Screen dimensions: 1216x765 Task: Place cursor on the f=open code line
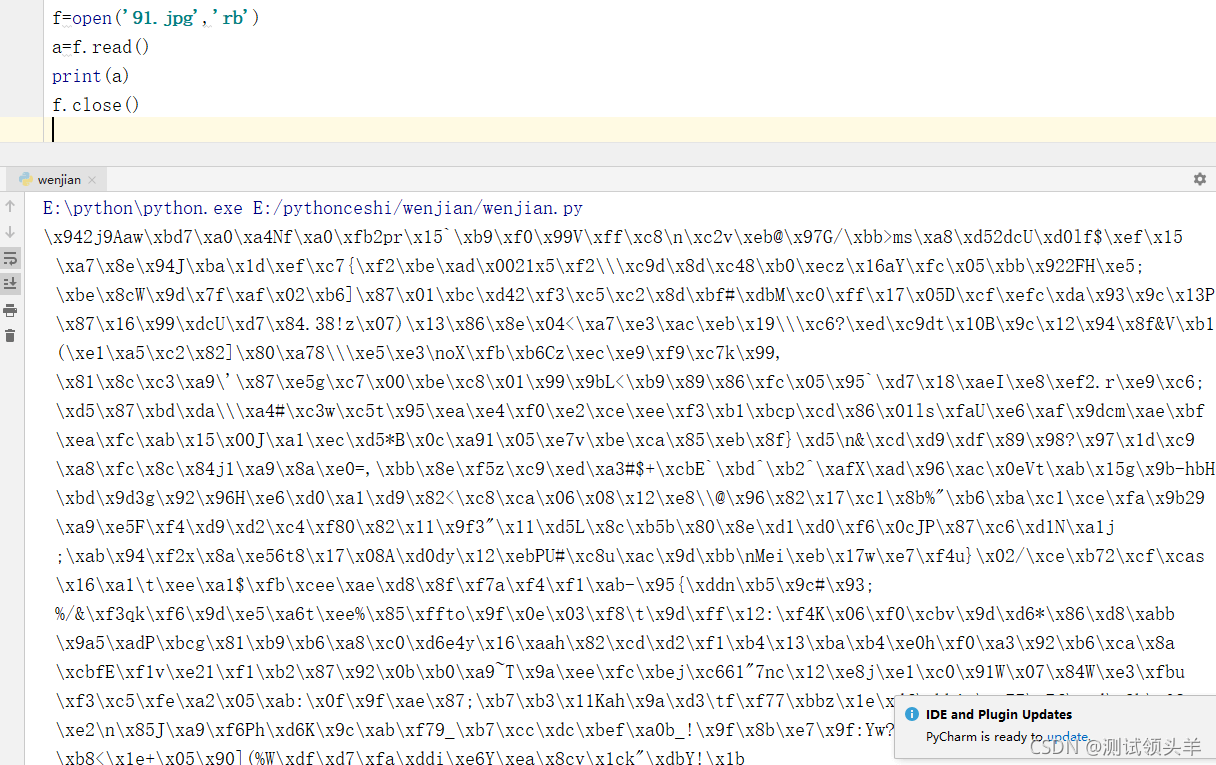click(x=155, y=18)
